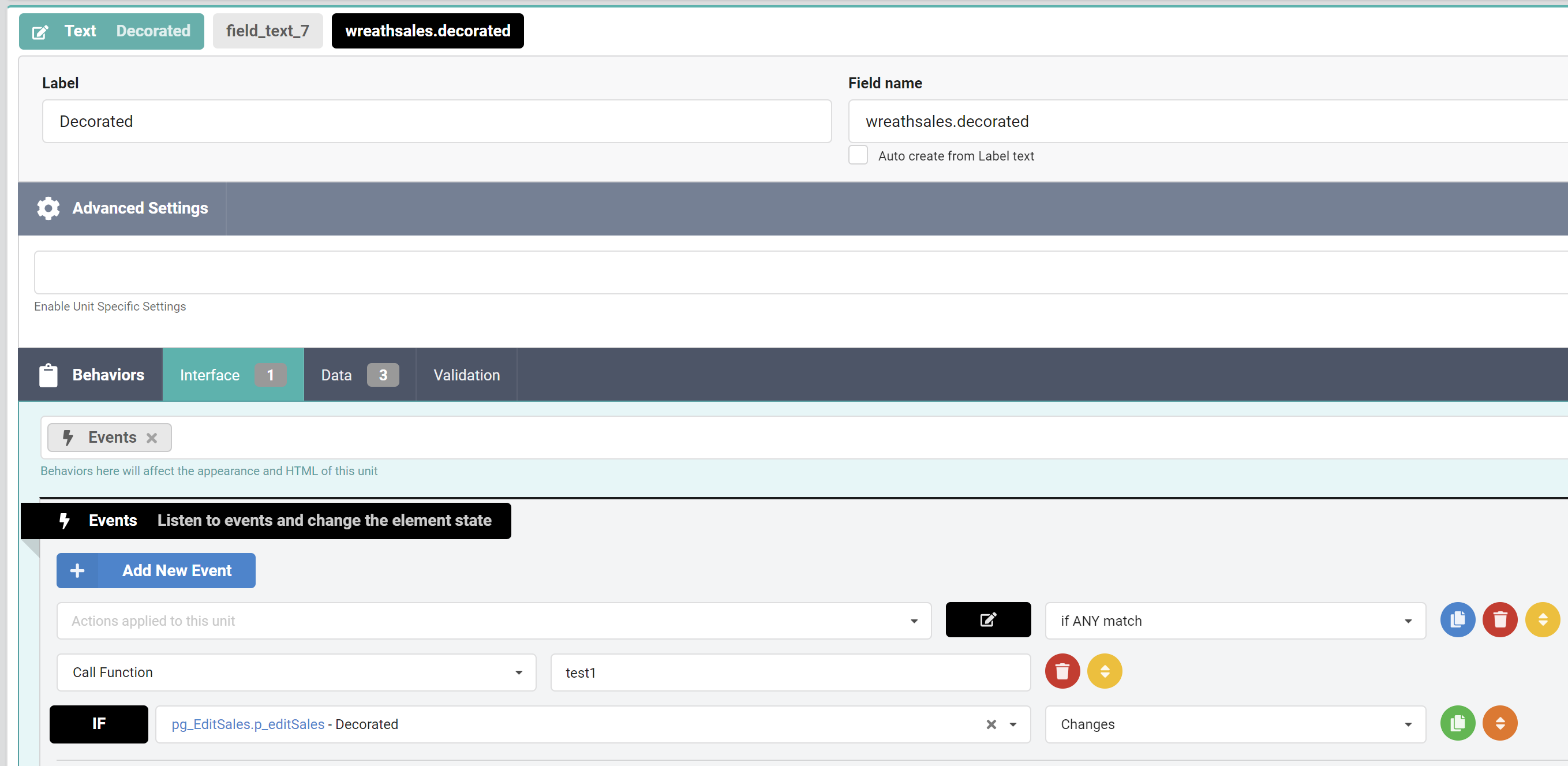Click the Label input containing Decorated

(436, 121)
